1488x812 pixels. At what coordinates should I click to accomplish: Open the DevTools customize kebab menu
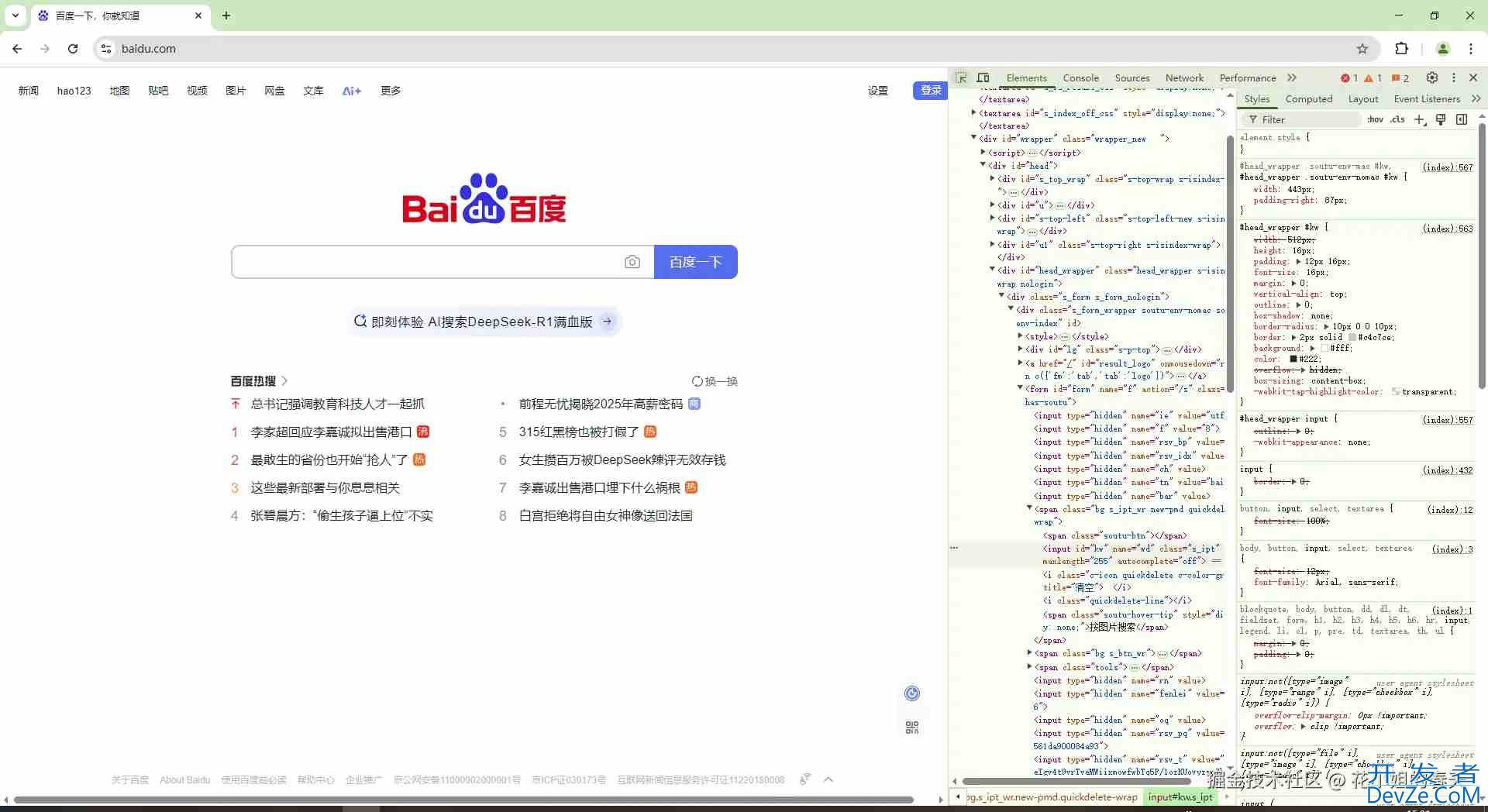[1454, 77]
